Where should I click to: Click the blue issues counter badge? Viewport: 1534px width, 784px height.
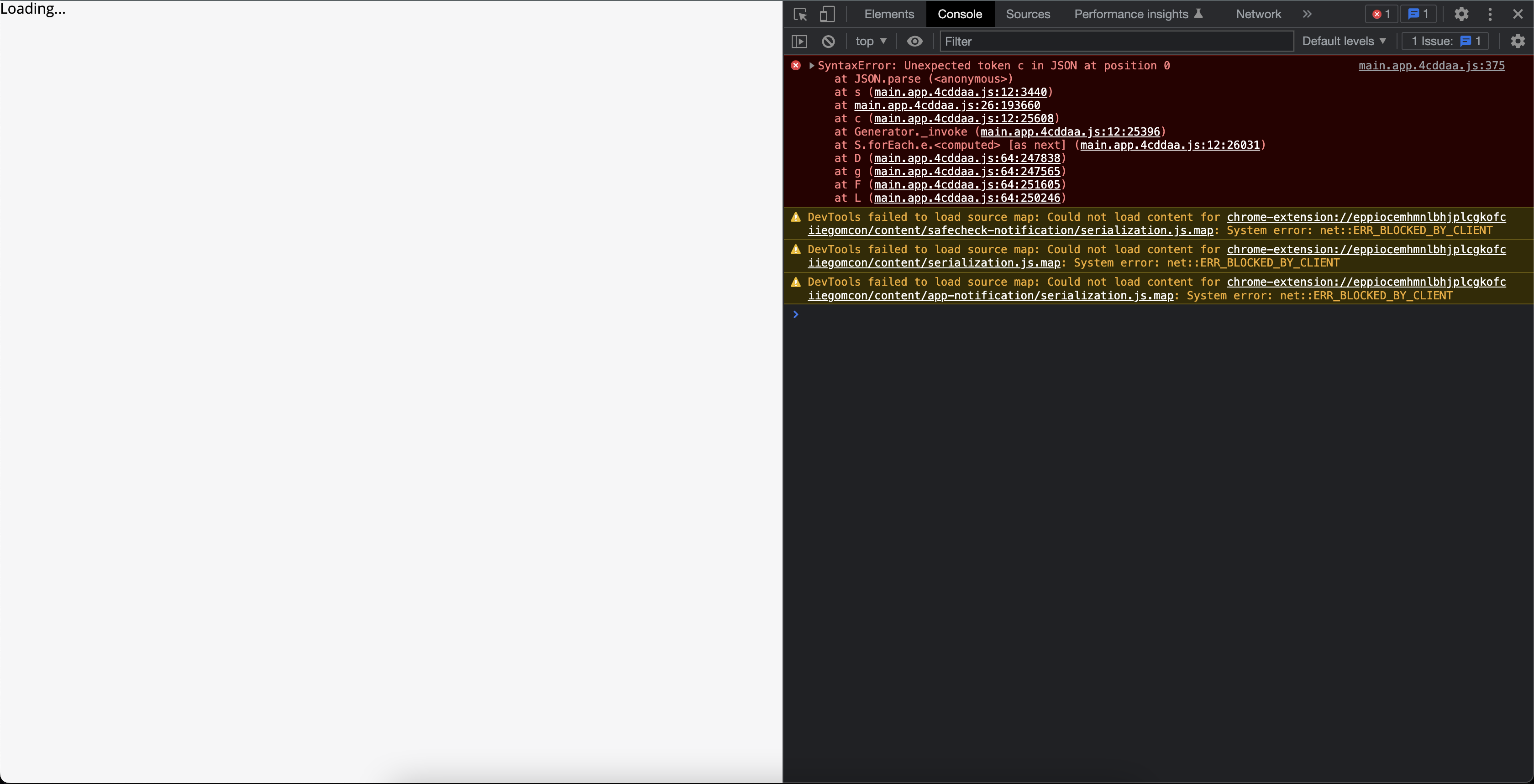pos(1418,14)
